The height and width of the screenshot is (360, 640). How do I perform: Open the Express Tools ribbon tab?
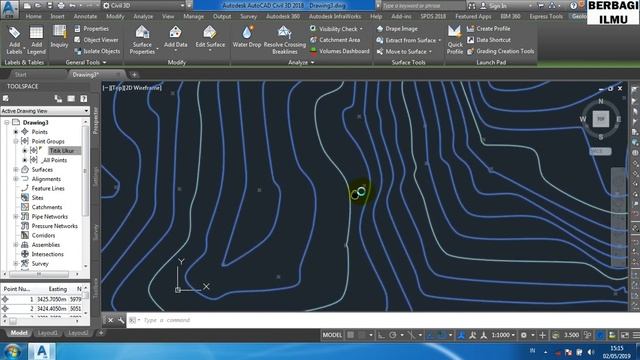coord(546,16)
